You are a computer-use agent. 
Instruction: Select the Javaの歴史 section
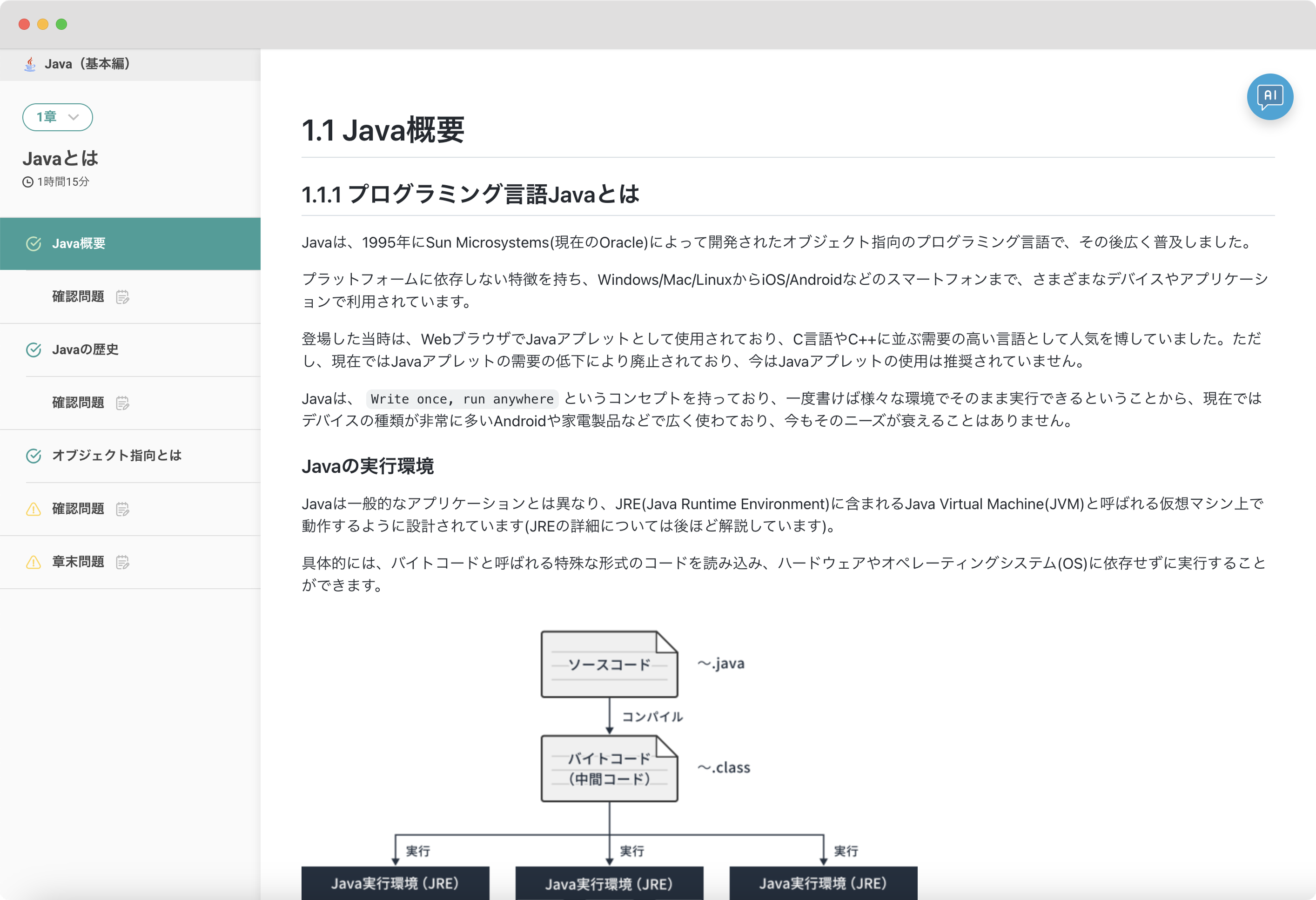tap(86, 349)
